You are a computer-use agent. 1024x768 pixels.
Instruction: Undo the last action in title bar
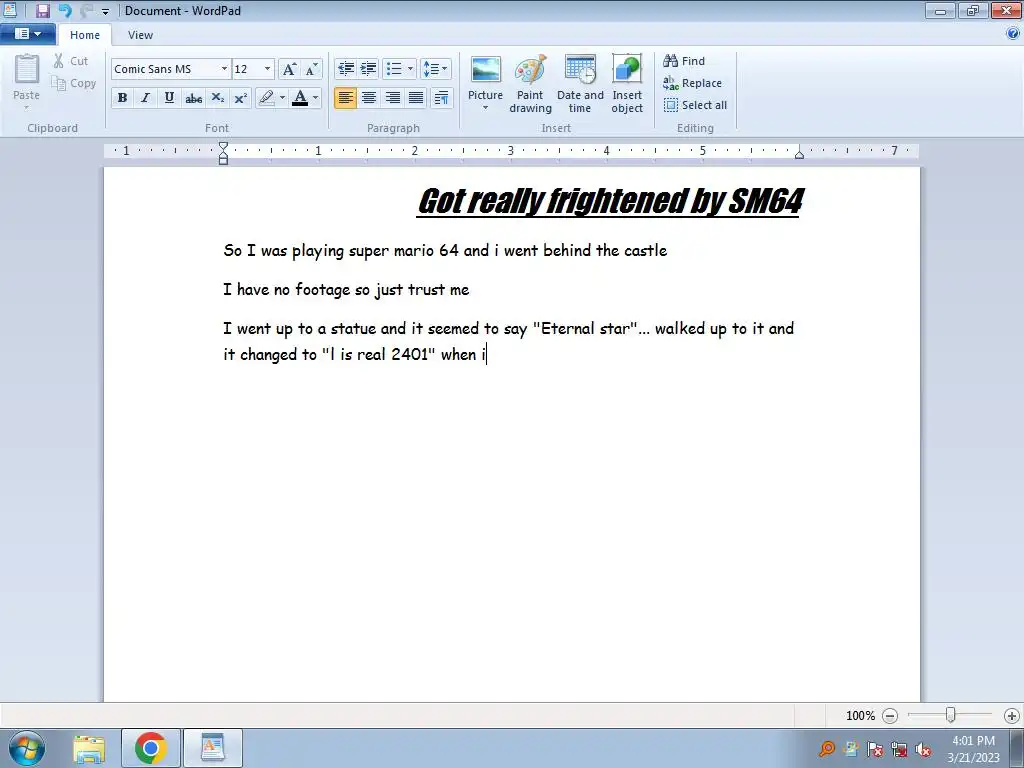coord(65,10)
